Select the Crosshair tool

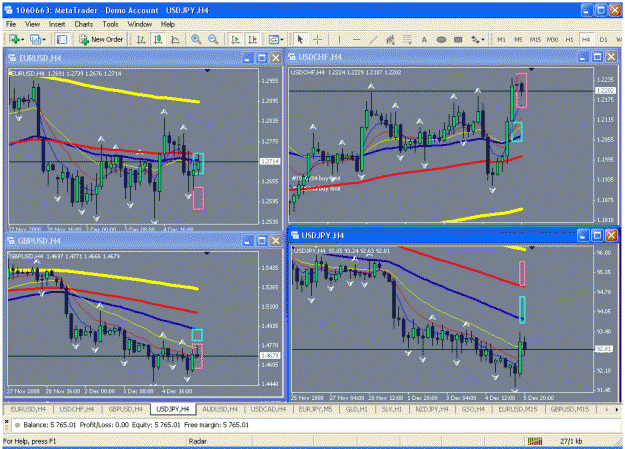tap(318, 39)
